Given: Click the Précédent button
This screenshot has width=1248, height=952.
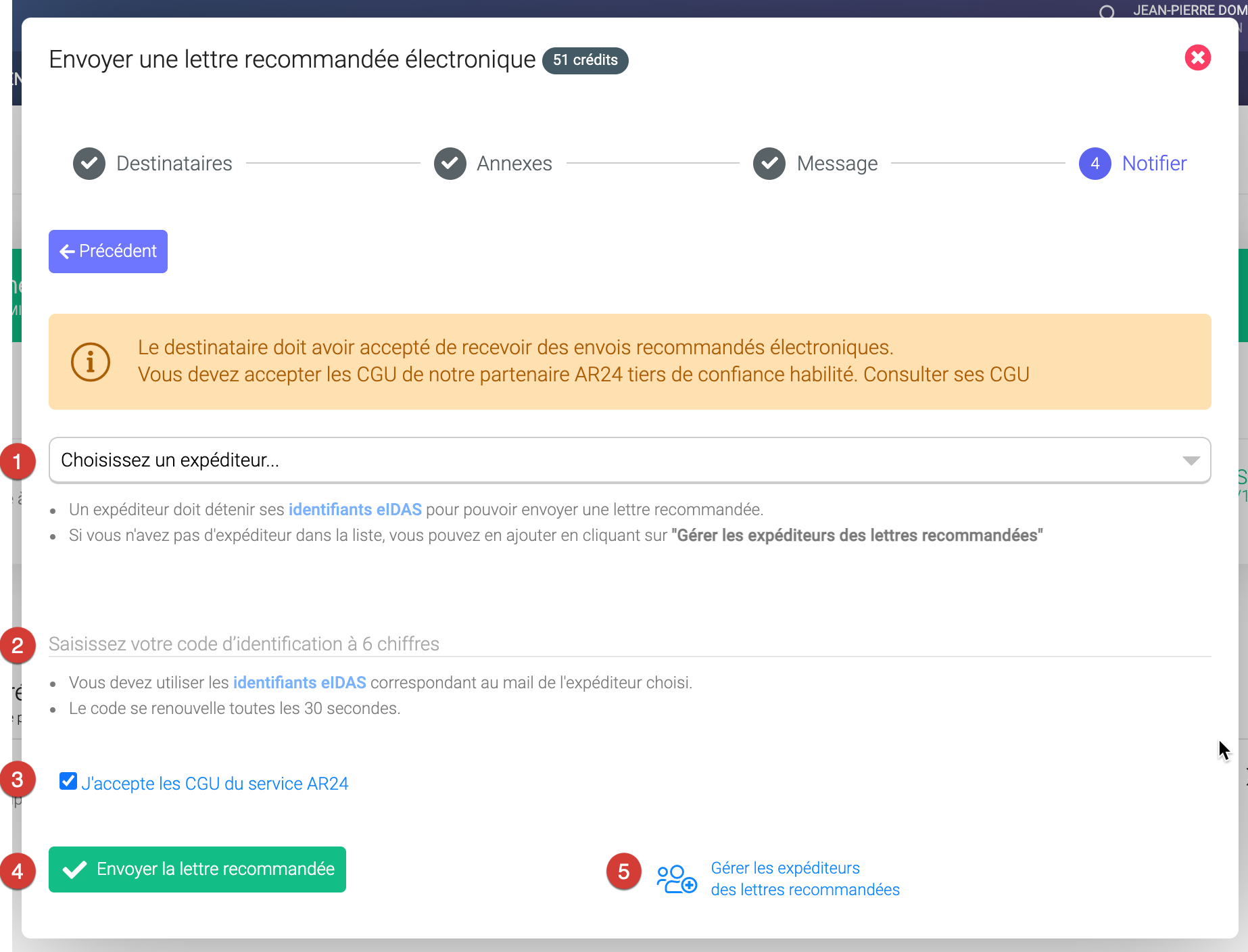Looking at the screenshot, I should [x=108, y=252].
